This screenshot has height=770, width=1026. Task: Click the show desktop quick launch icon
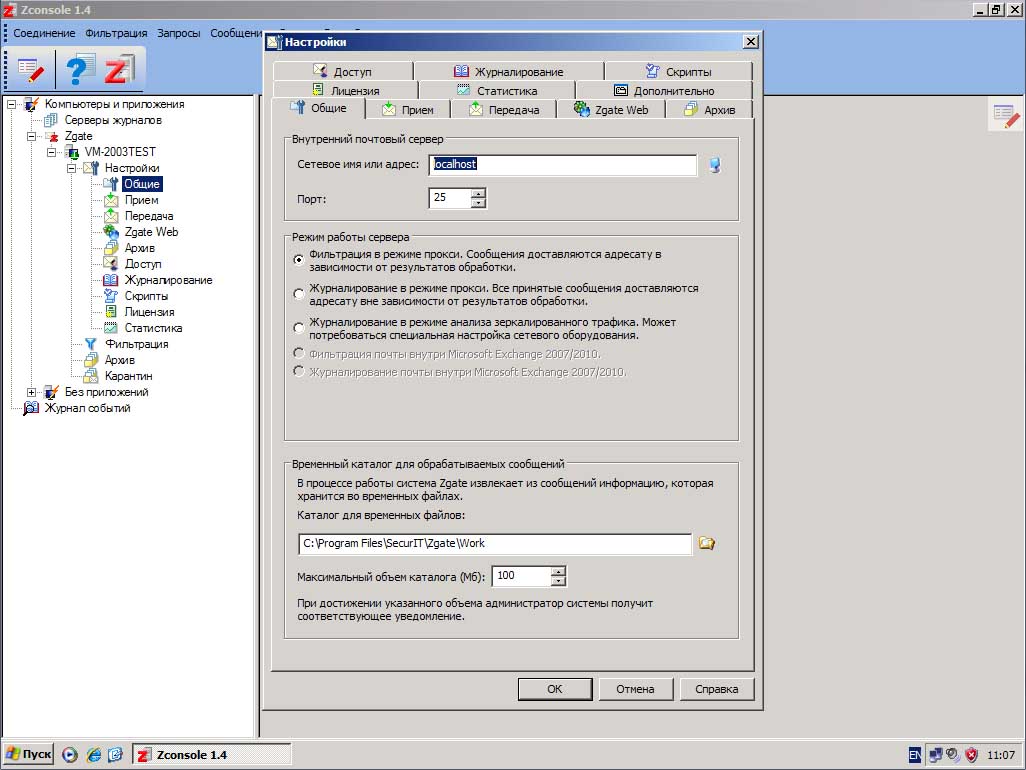point(116,754)
